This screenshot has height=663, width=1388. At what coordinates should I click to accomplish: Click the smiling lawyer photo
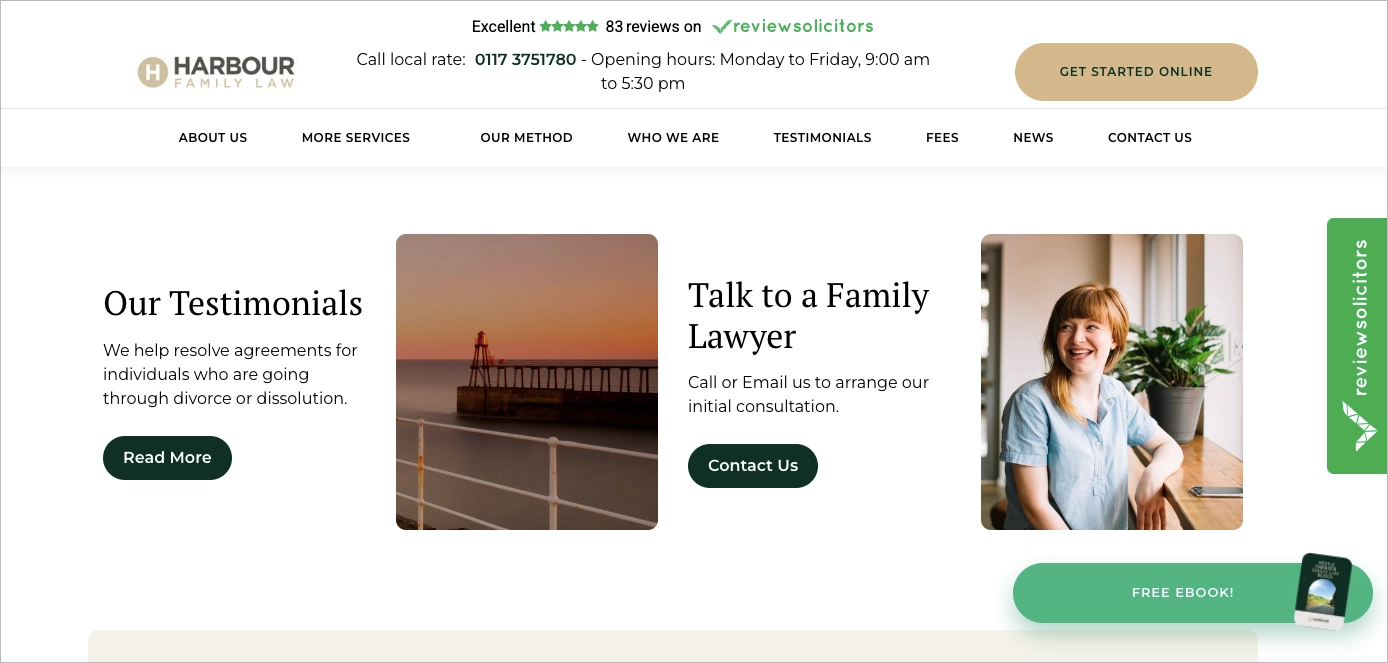tap(1111, 381)
